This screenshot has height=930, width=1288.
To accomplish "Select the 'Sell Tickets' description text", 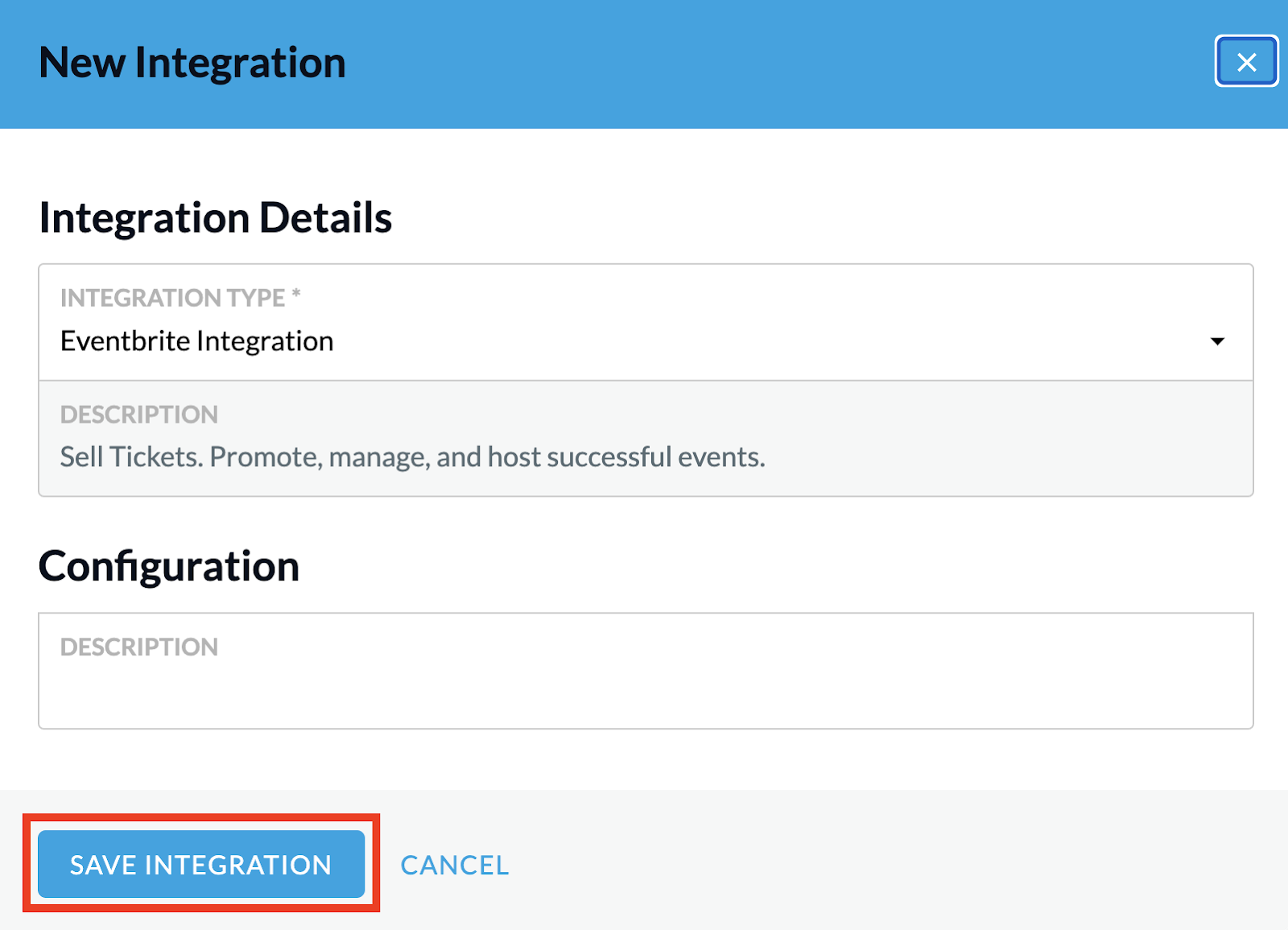I will point(412,457).
